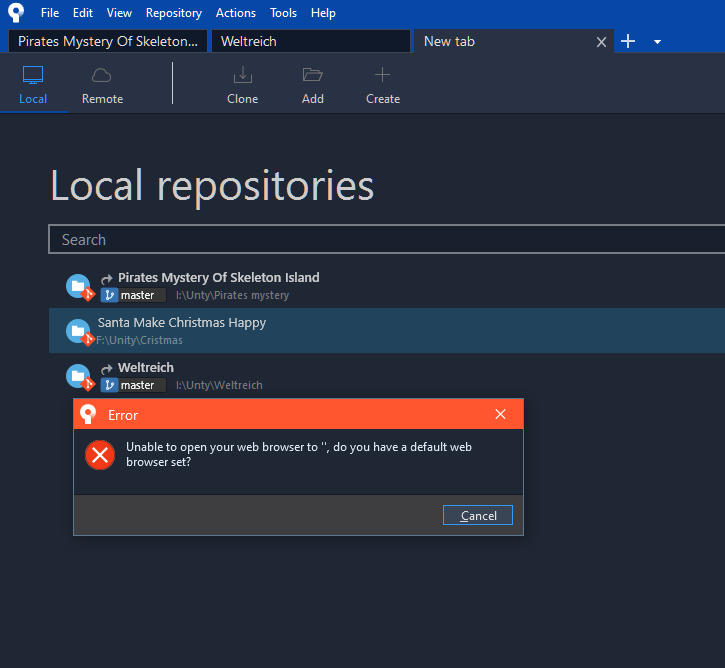Click the path F:\Unity\Cristmas
Image resolution: width=725 pixels, height=668 pixels.
139,340
